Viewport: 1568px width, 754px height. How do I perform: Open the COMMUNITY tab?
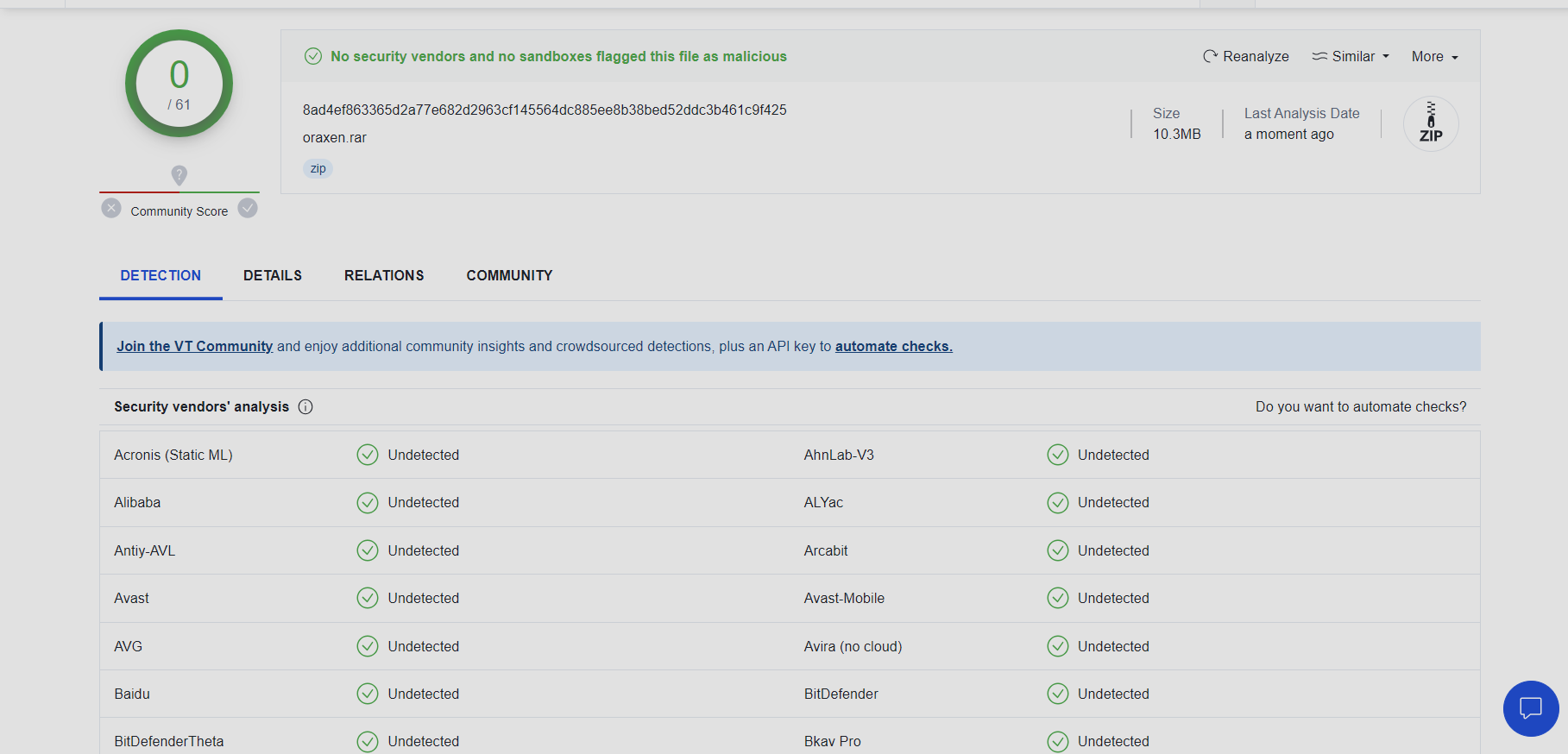click(509, 275)
